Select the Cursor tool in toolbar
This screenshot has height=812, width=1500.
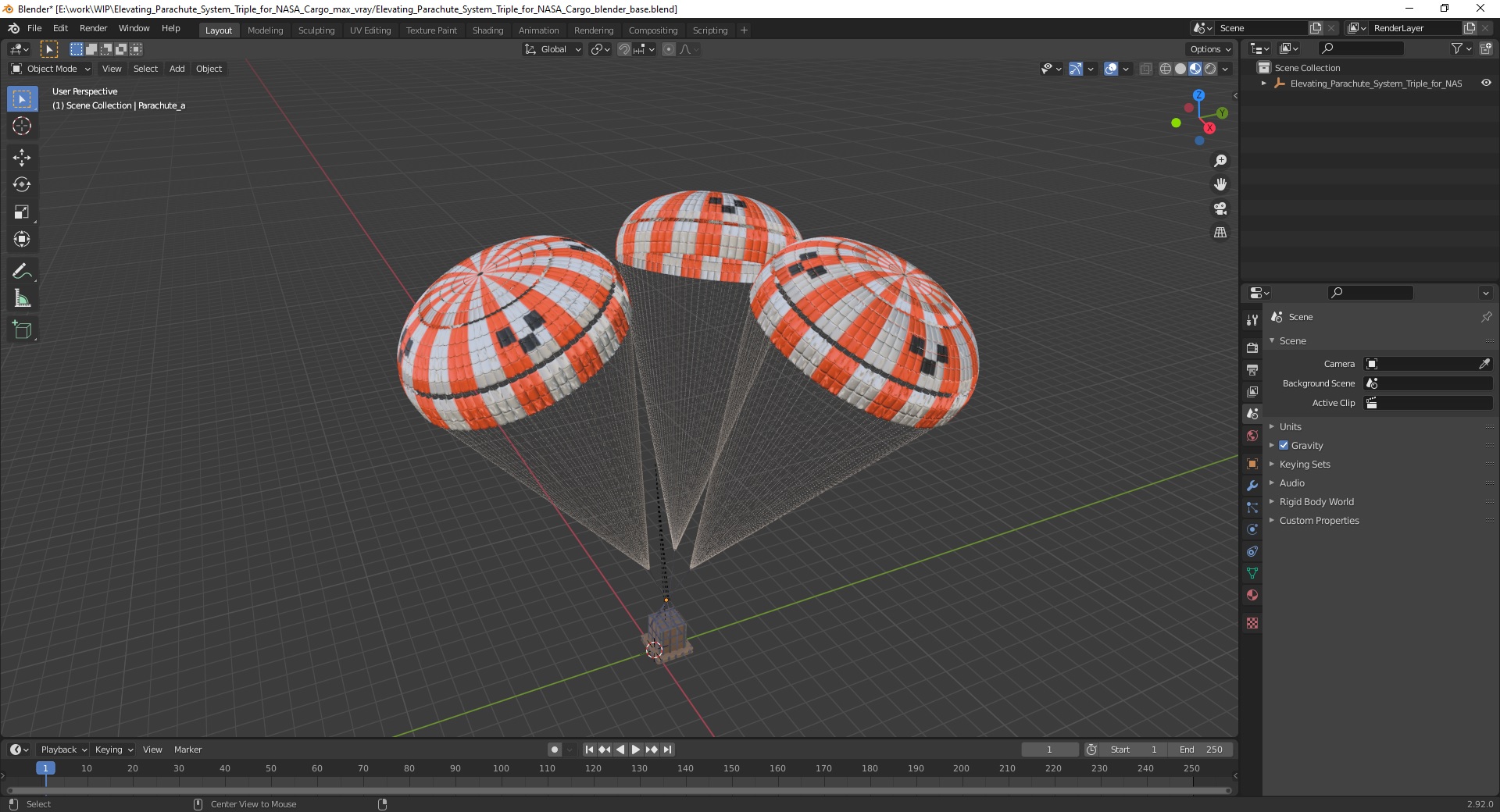point(22,126)
